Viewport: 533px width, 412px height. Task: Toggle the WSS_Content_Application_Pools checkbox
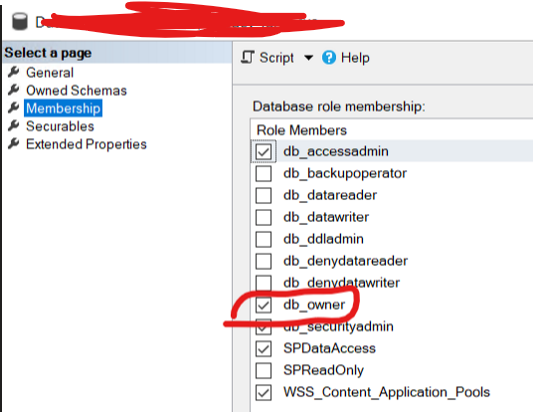click(x=263, y=392)
